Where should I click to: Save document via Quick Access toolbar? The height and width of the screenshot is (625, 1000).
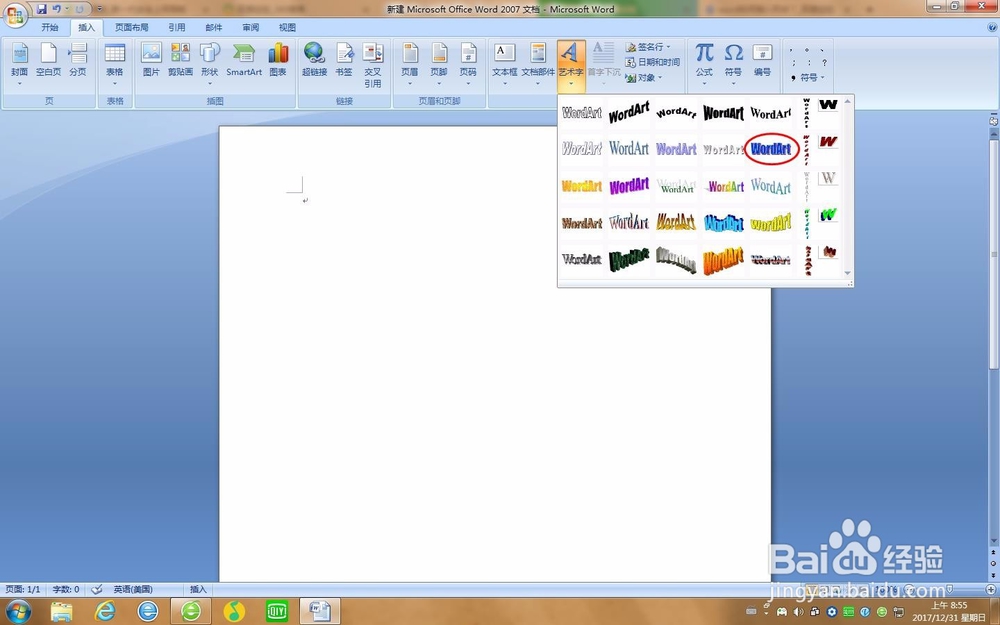click(41, 9)
